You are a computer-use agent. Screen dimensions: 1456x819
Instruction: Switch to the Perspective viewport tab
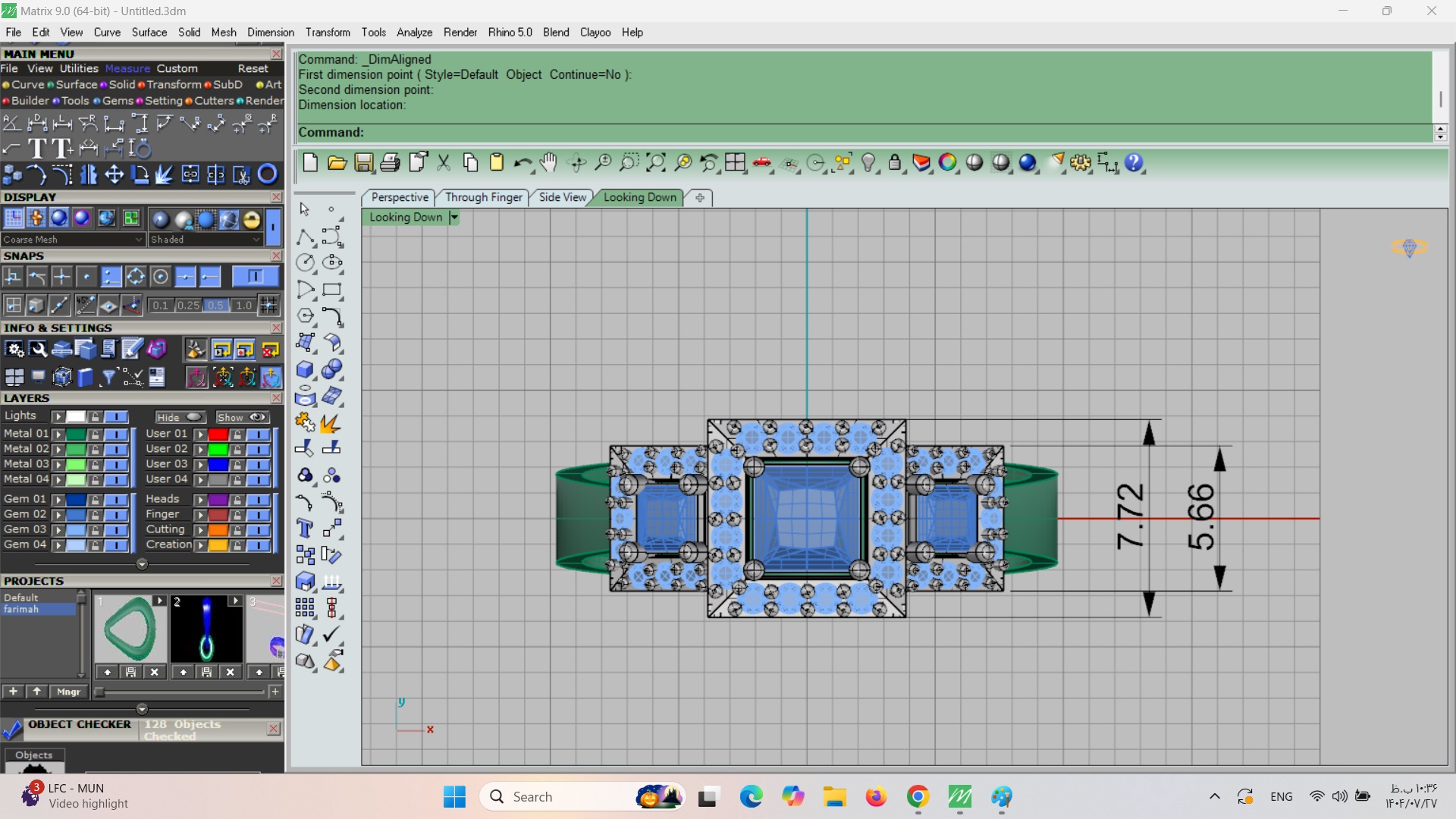pos(400,197)
